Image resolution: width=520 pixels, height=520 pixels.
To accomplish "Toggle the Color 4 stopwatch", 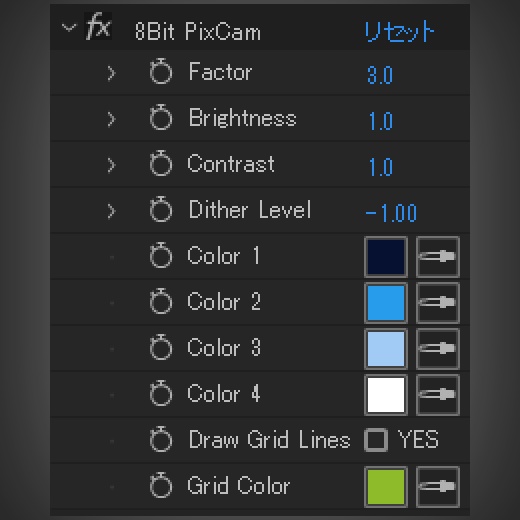I will point(161,393).
